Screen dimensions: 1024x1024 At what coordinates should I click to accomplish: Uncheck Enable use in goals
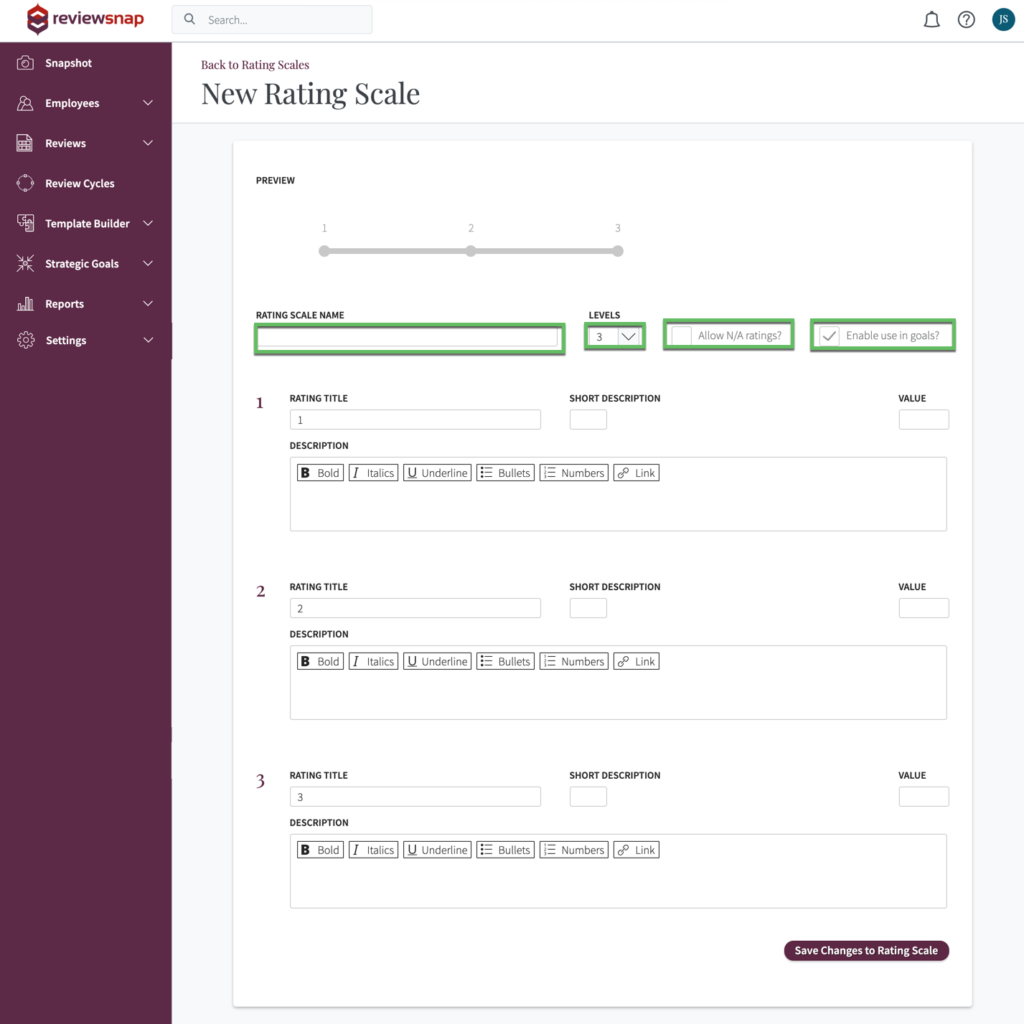829,335
